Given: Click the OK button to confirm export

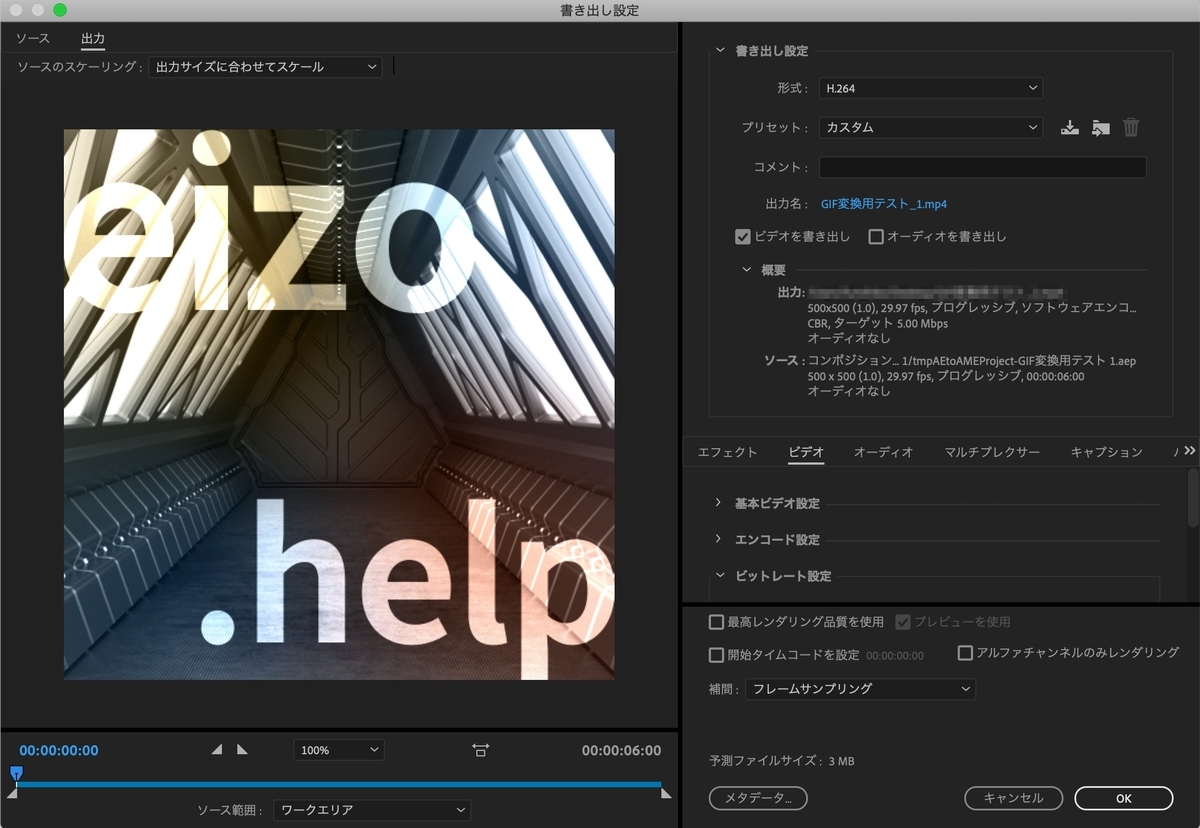Looking at the screenshot, I should [1123, 798].
